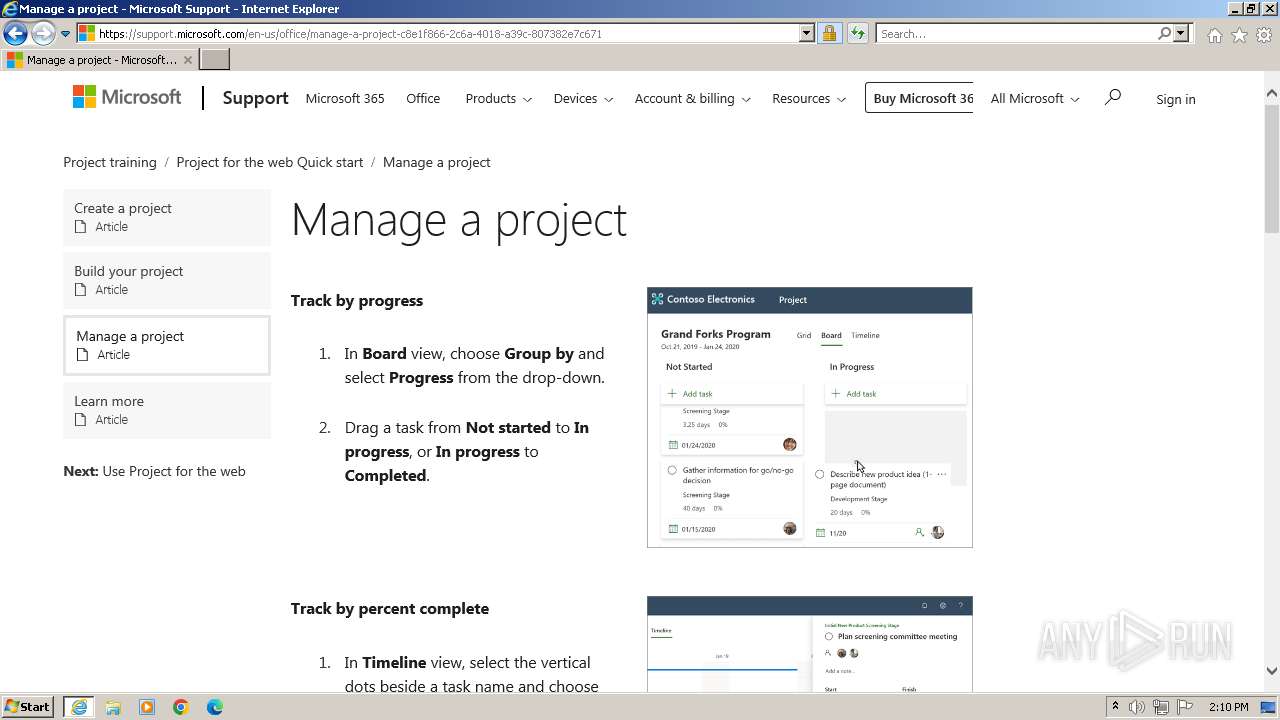Open the Favorites star icon
1280x720 pixels.
[1239, 35]
